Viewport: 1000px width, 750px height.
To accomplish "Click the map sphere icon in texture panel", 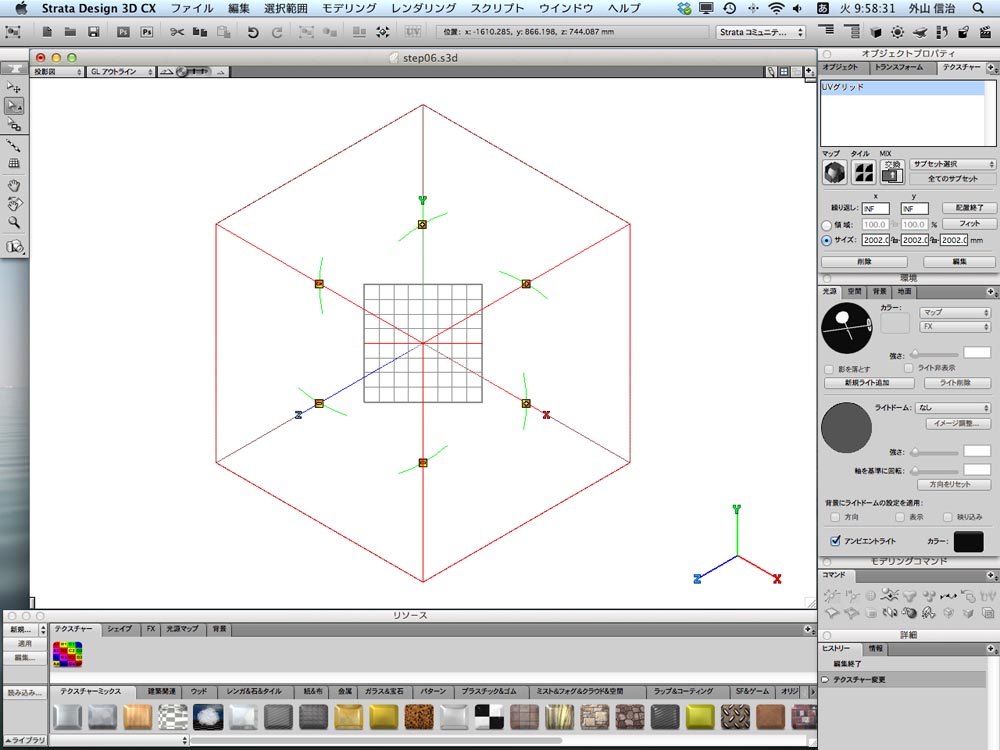I will point(834,172).
